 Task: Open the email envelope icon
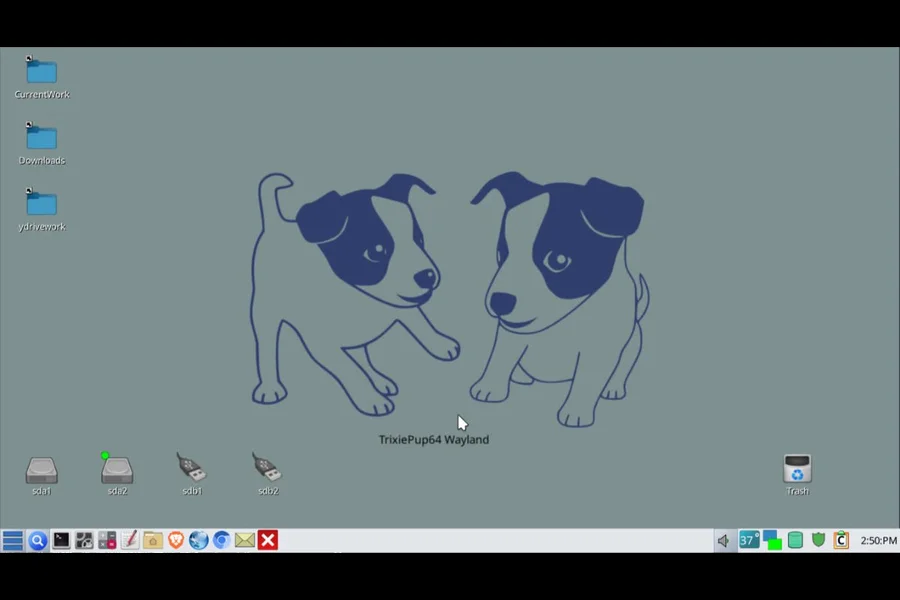(245, 540)
